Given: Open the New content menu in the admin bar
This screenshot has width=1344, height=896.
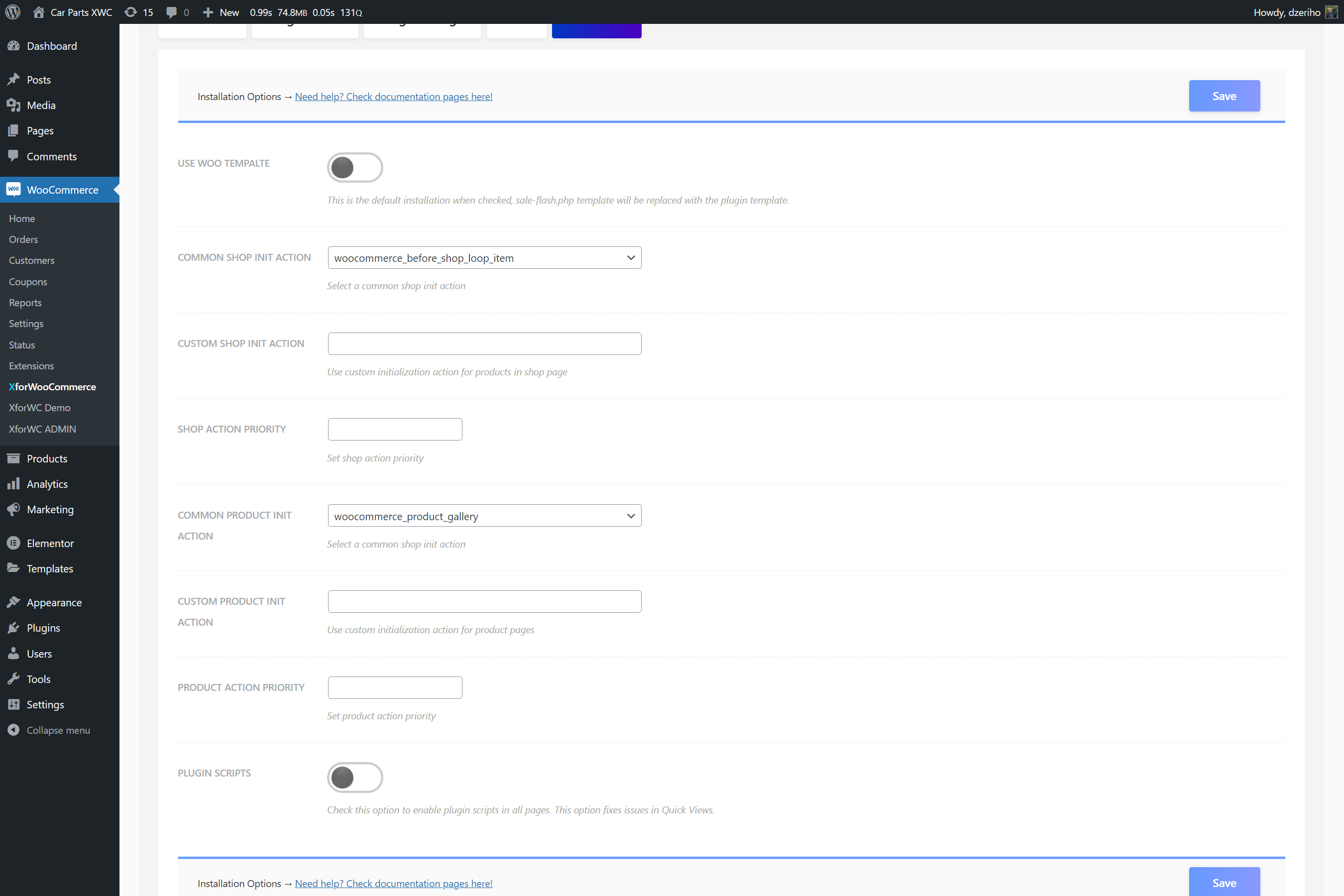Looking at the screenshot, I should pos(221,12).
